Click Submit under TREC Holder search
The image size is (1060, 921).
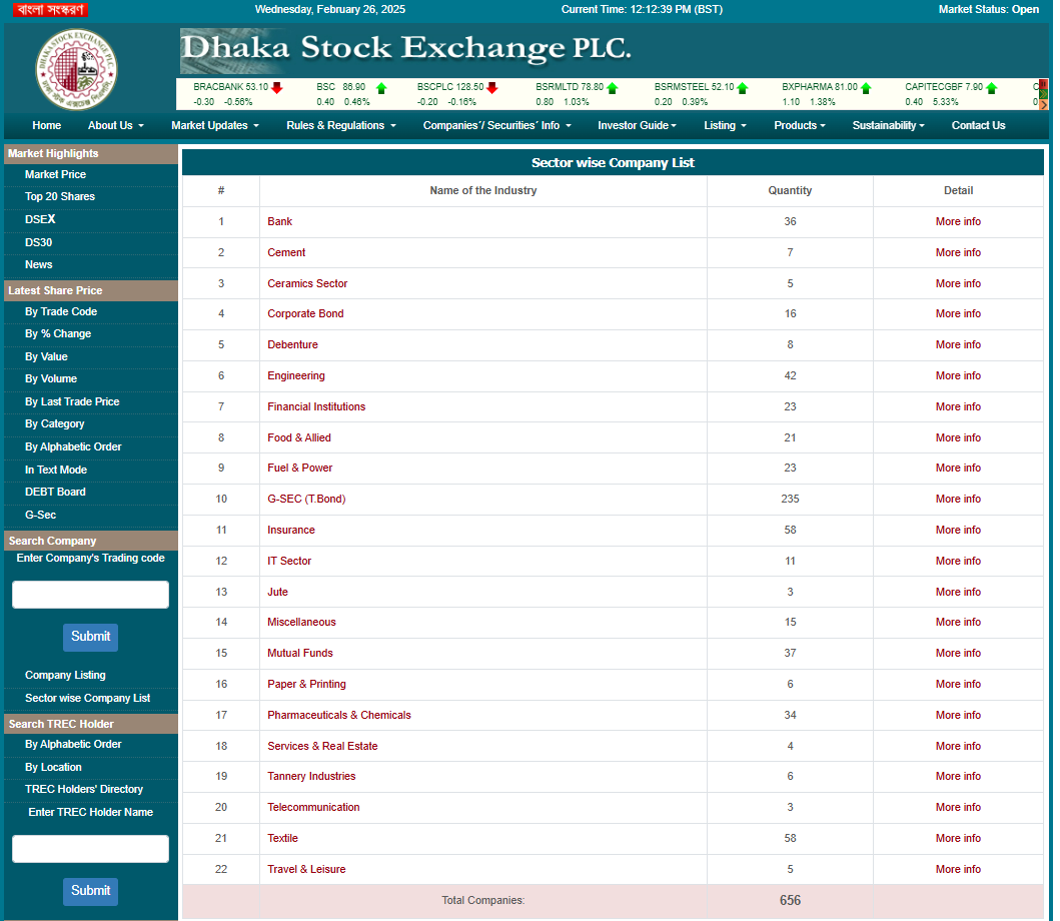[x=91, y=892]
